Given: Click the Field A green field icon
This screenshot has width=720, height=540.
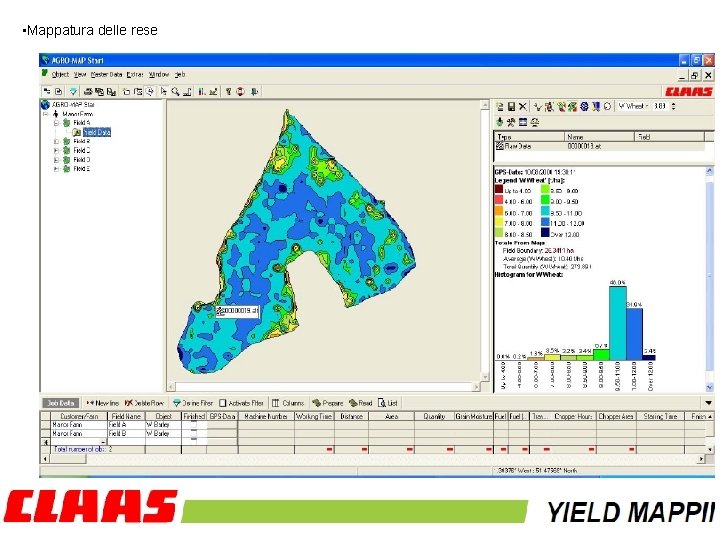Looking at the screenshot, I should [67, 123].
